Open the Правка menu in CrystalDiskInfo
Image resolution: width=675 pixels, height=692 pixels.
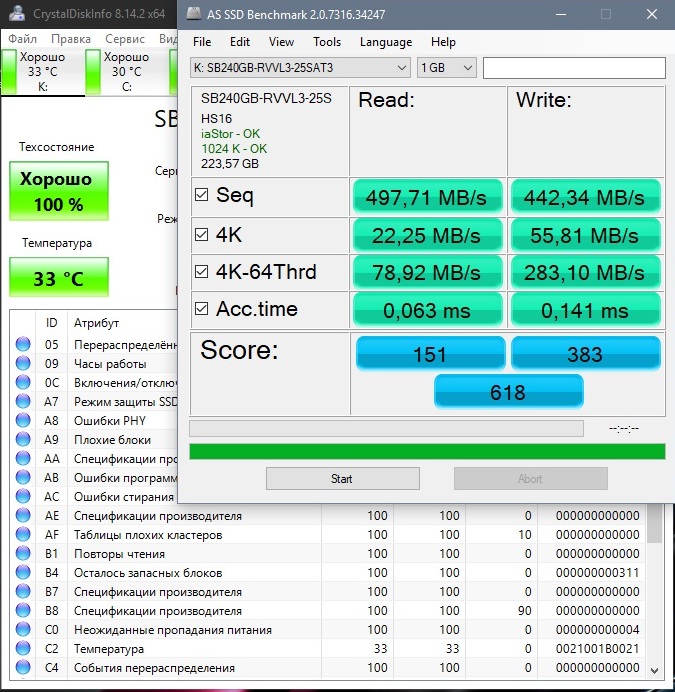[x=71, y=39]
